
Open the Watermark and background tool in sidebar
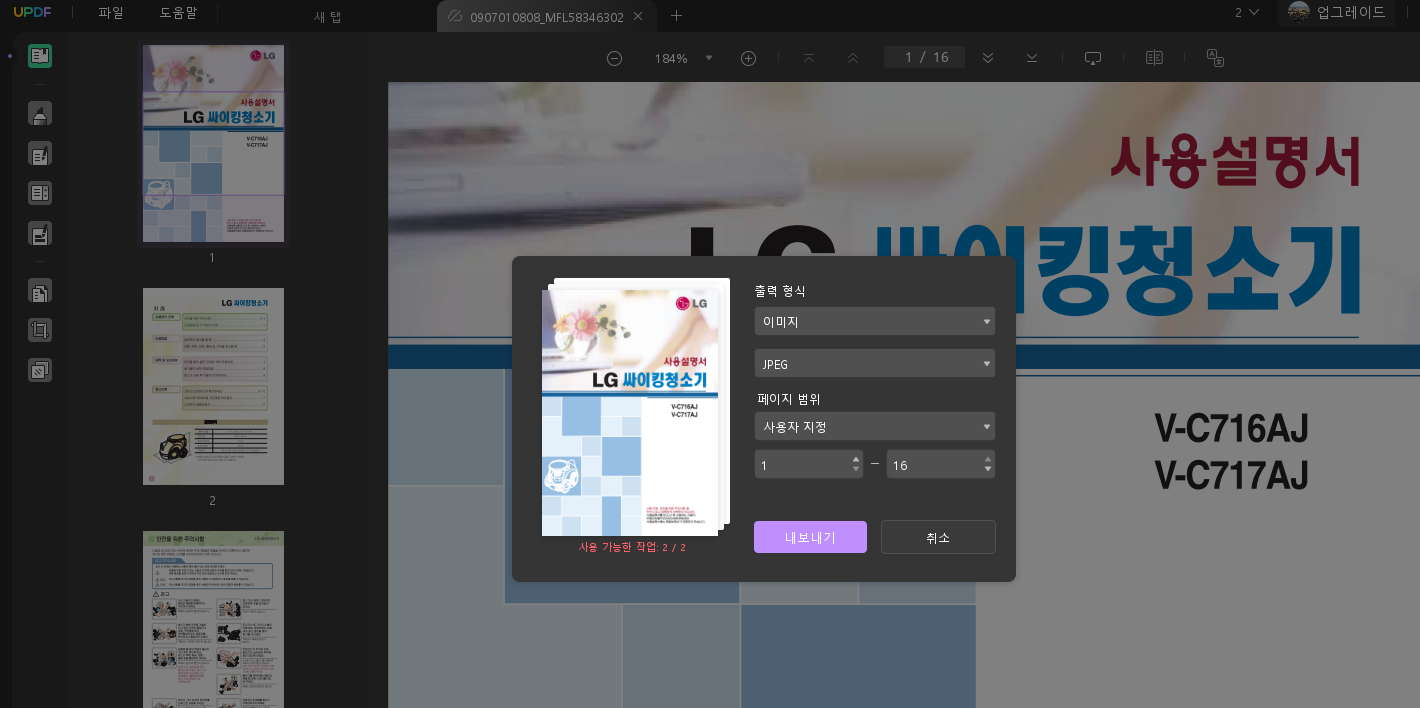point(40,370)
